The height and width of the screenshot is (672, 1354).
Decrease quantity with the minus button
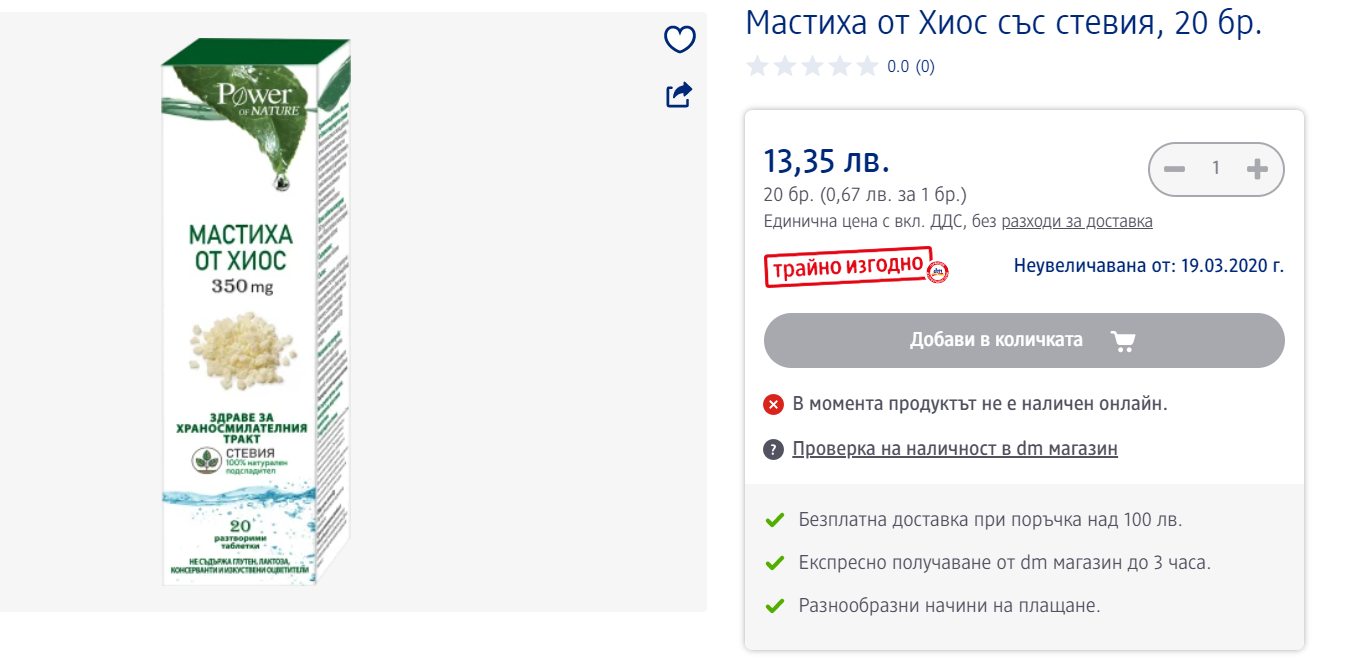point(1175,169)
